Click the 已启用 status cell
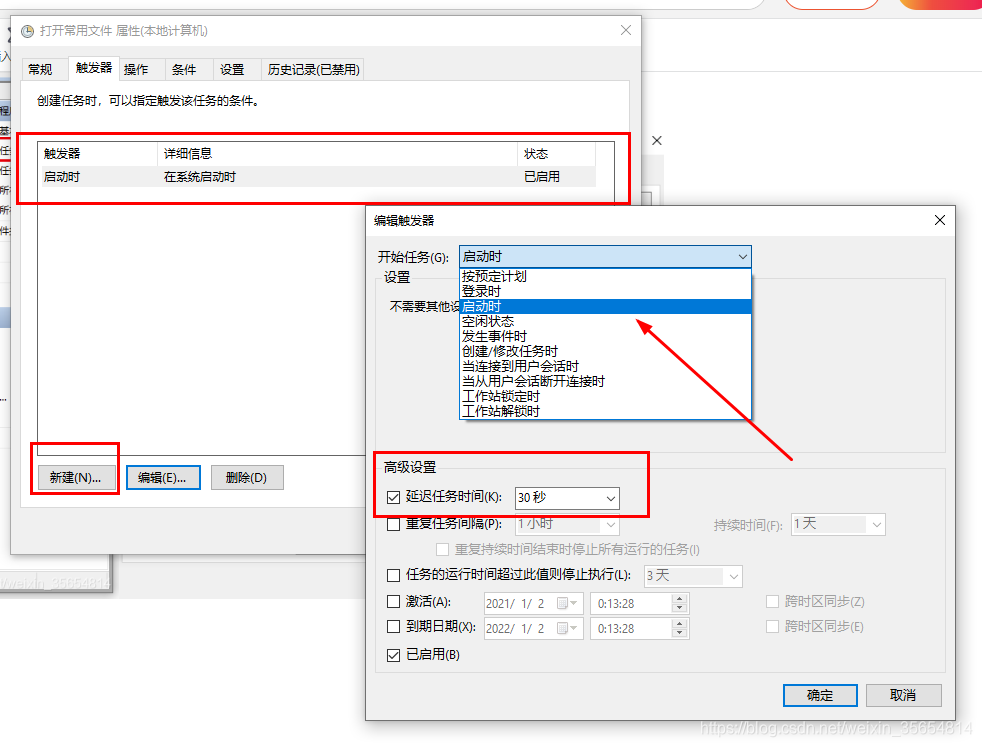The width and height of the screenshot is (982, 747). pyautogui.click(x=542, y=177)
